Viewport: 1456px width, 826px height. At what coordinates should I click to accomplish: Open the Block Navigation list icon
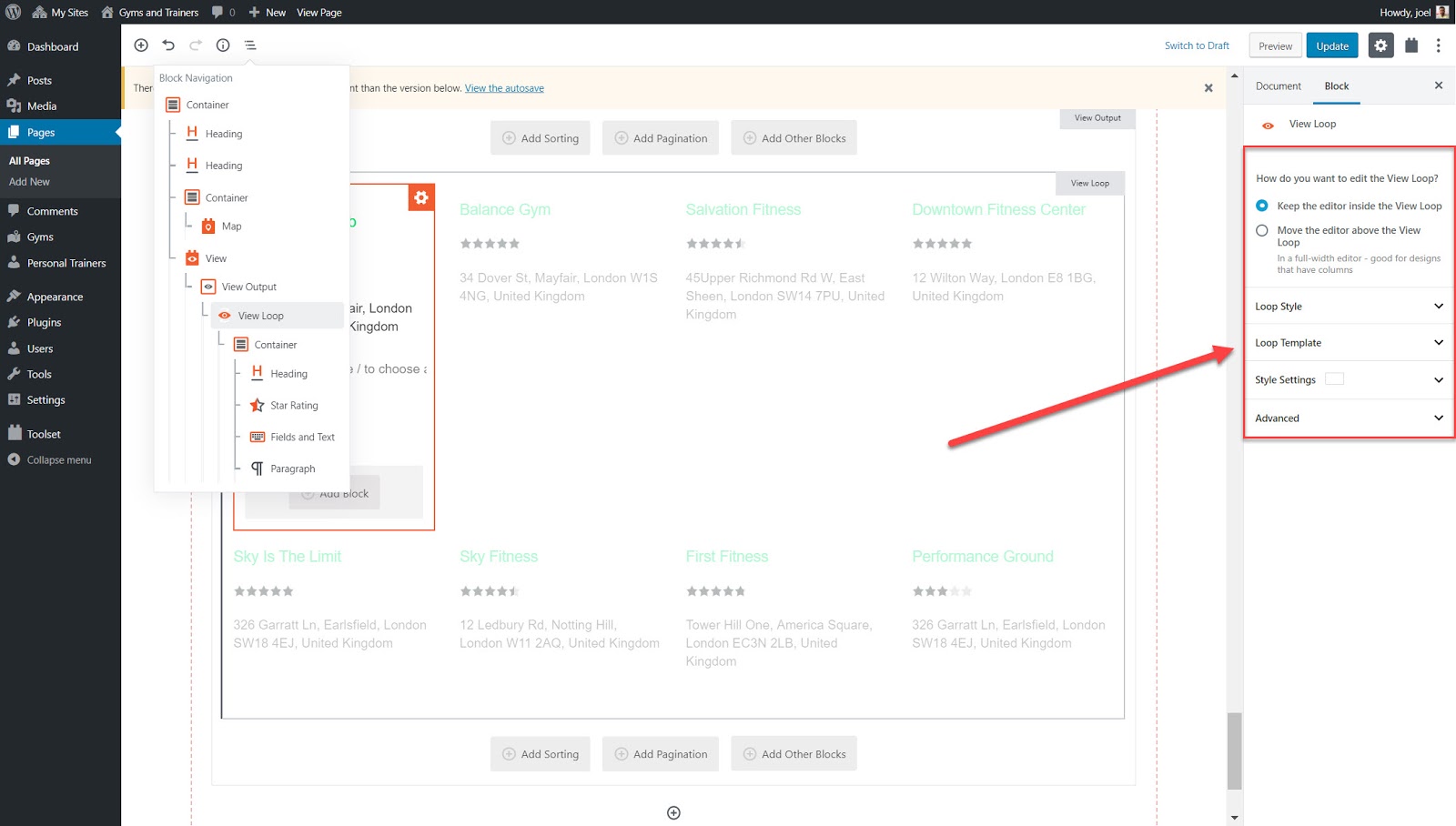pos(250,45)
